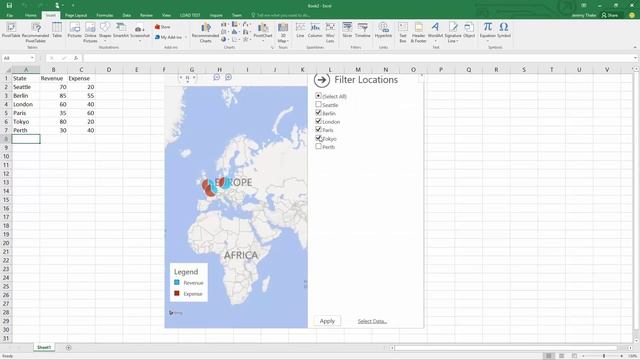
Task: Switch to the View tab
Action: click(x=166, y=15)
